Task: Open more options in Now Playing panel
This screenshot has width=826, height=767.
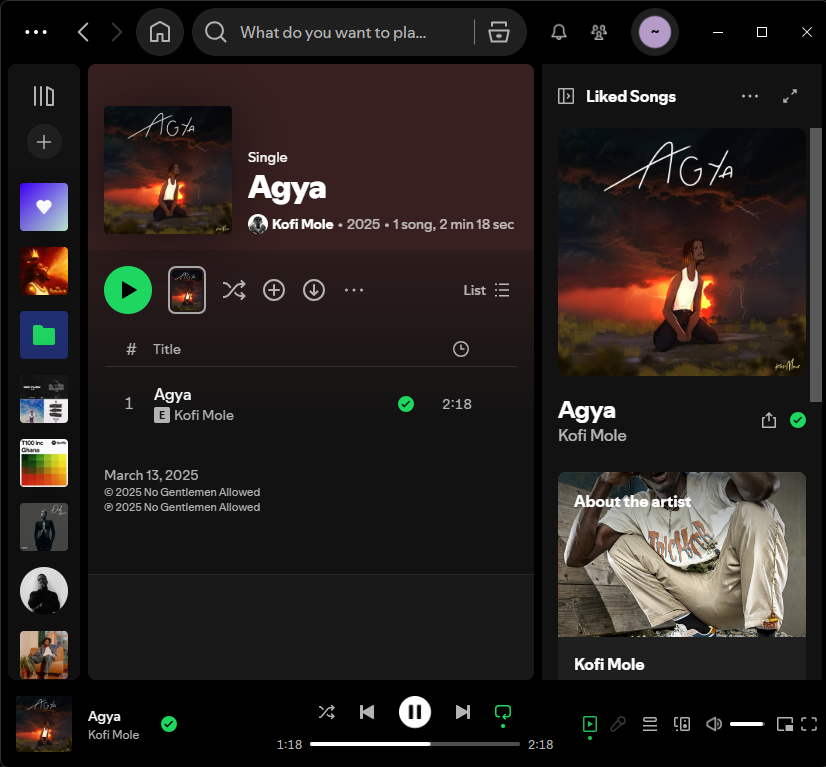Action: [750, 96]
